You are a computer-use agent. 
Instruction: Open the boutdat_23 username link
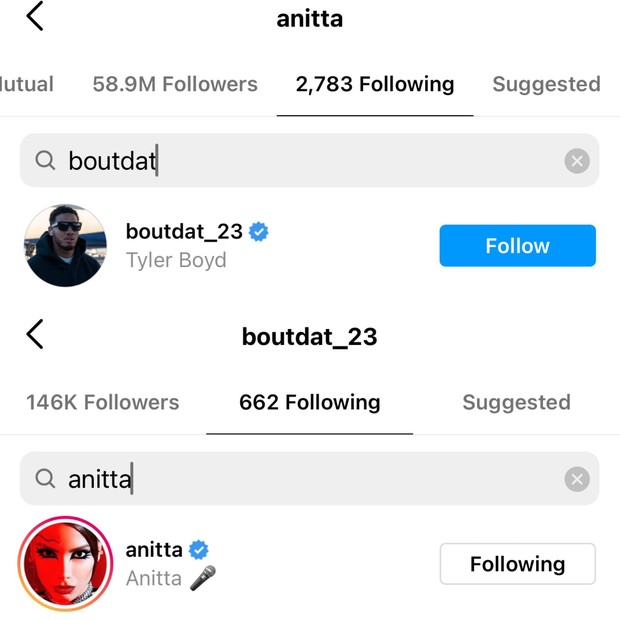[x=184, y=232]
